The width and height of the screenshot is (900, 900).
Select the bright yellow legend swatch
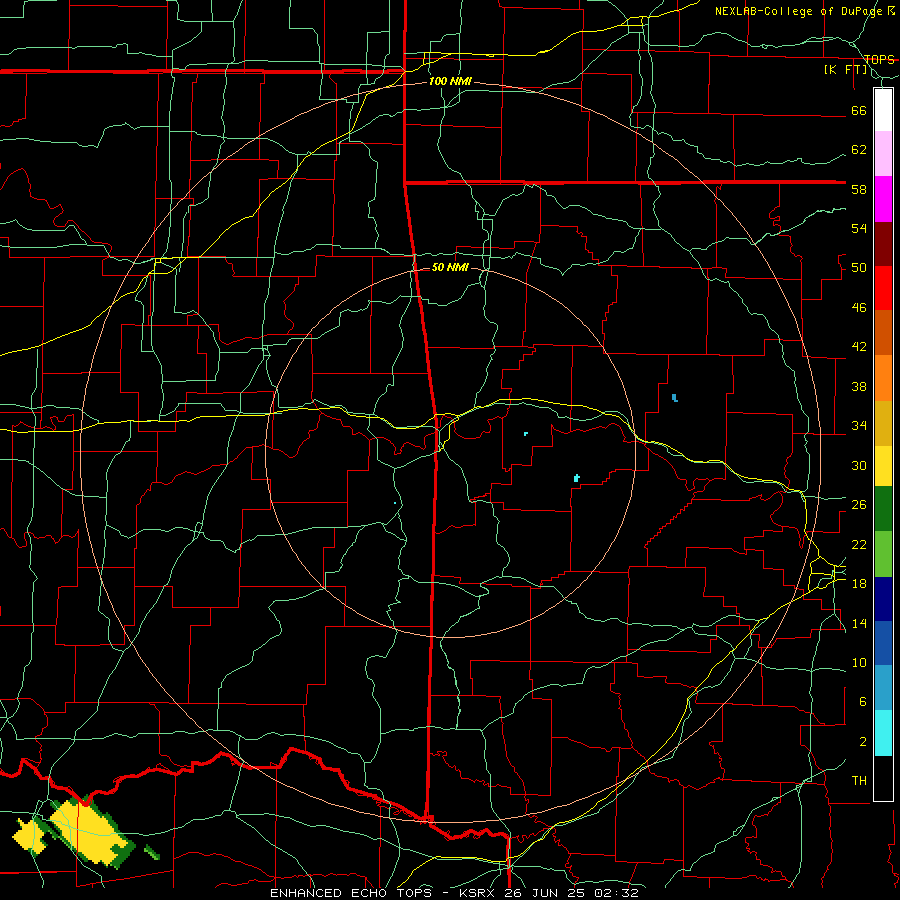883,466
